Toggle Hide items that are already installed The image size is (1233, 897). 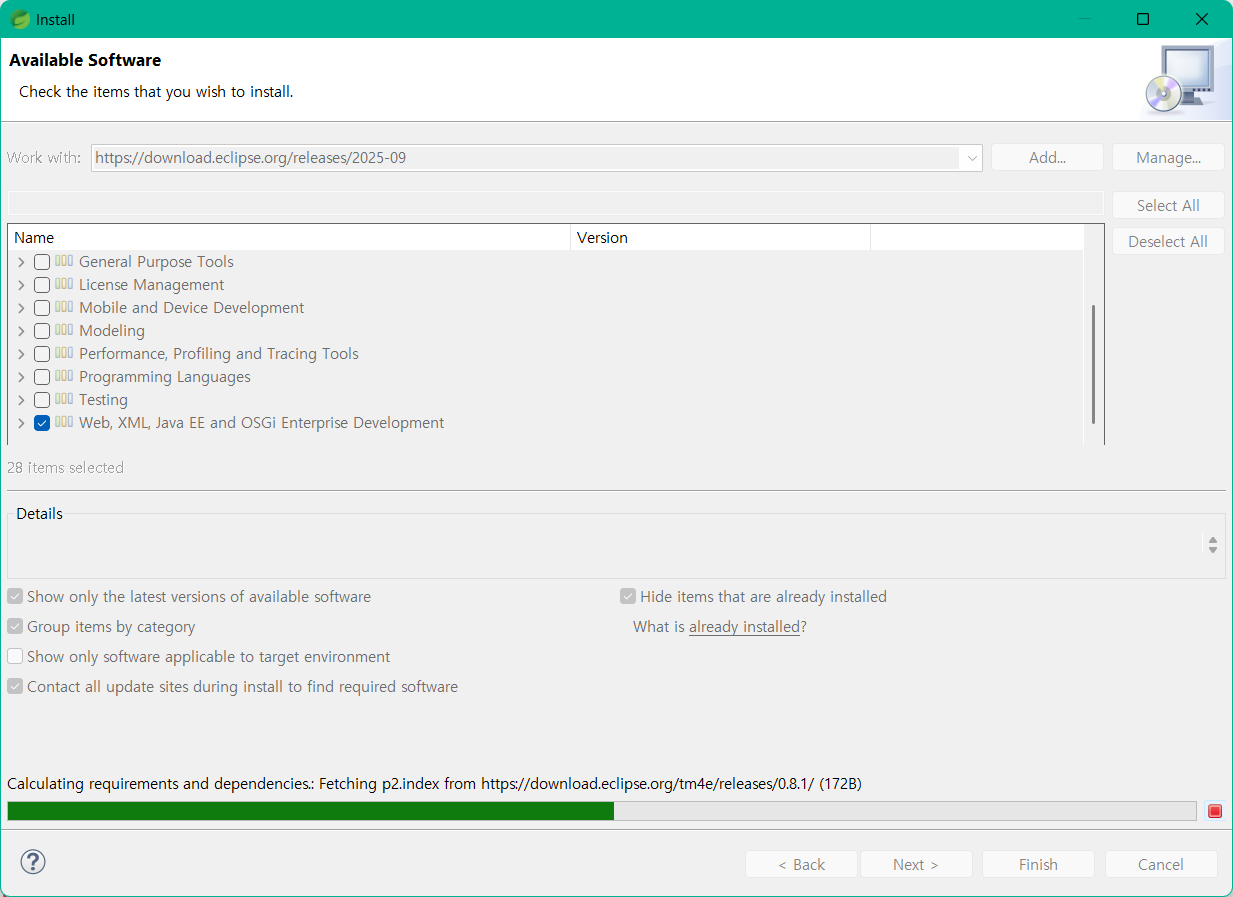pyautogui.click(x=628, y=597)
